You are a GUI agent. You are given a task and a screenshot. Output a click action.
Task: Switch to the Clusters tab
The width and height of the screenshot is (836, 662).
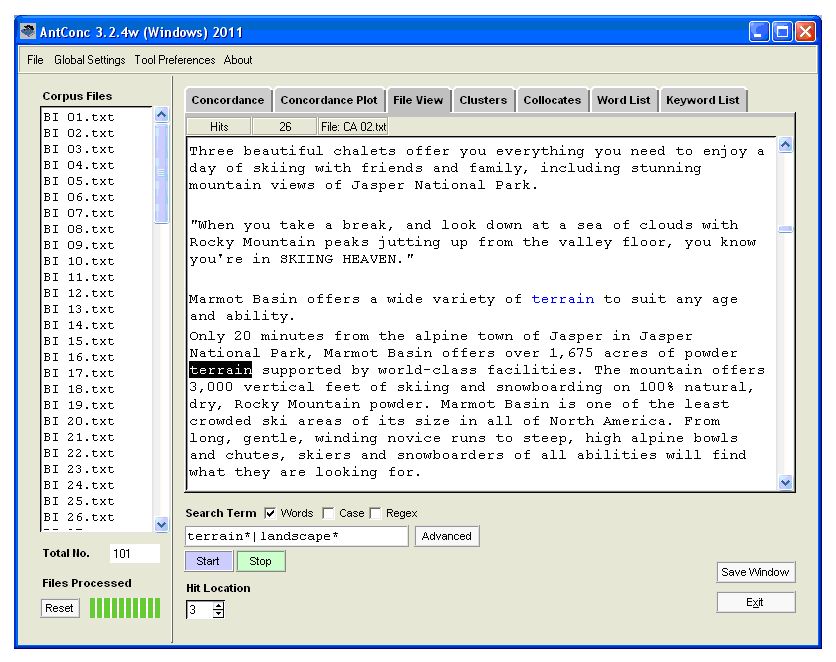coord(483,100)
